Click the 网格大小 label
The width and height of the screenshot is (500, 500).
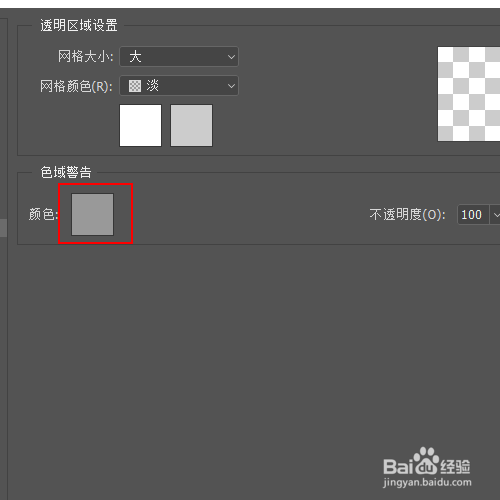tap(86, 56)
